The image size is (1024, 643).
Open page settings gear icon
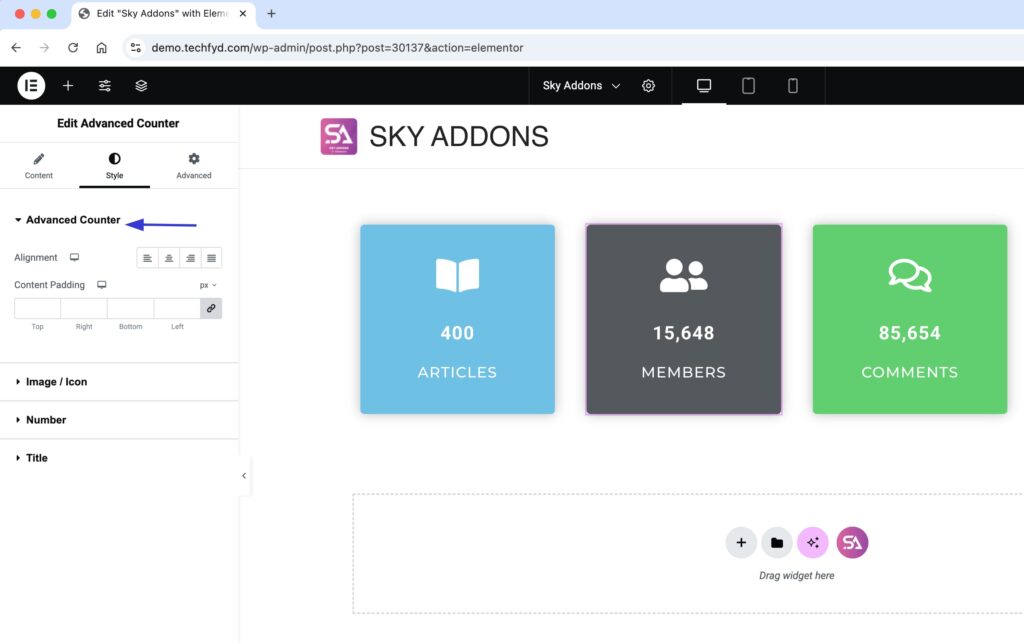coord(648,86)
